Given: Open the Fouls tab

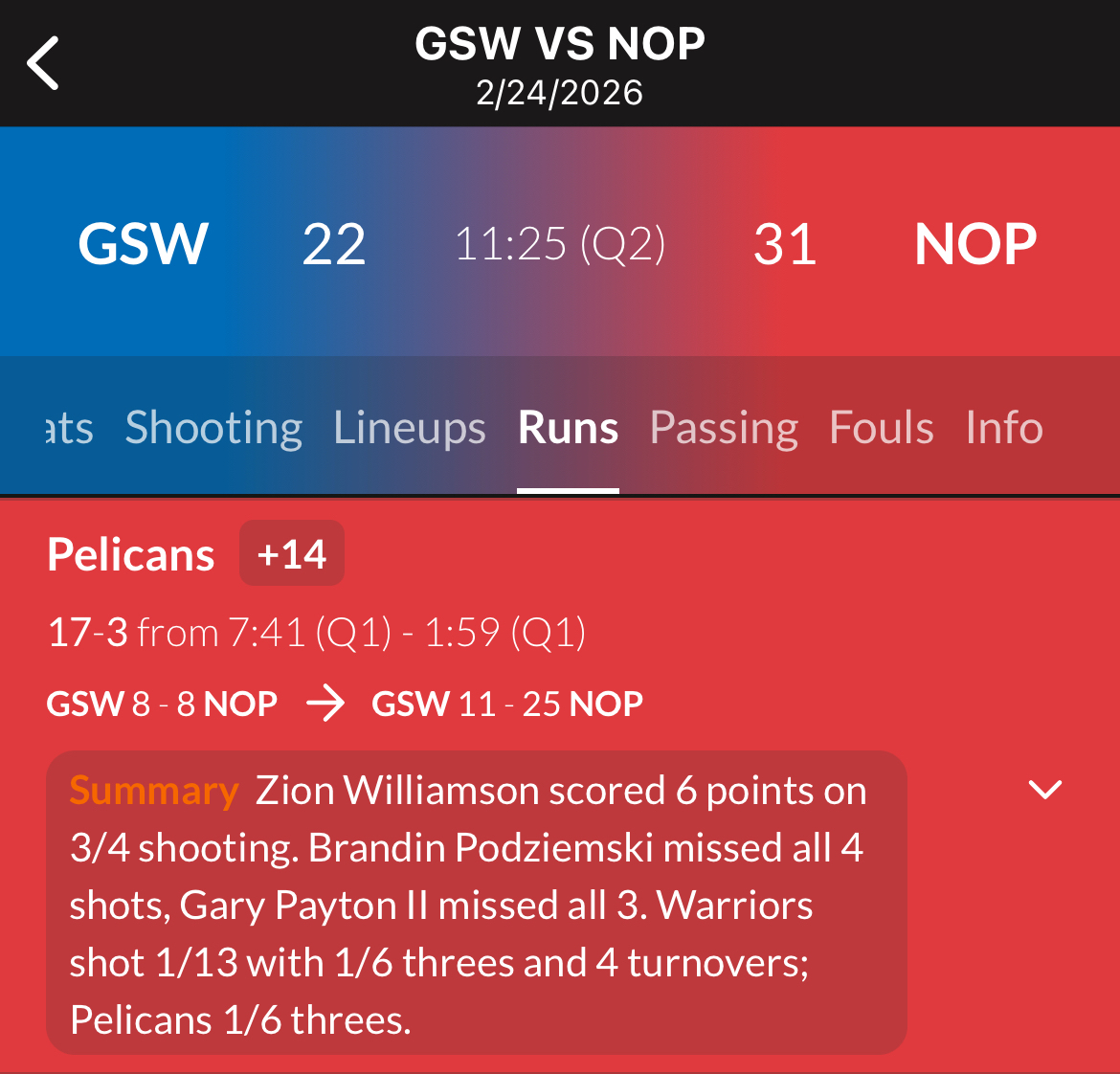Looking at the screenshot, I should 881,427.
